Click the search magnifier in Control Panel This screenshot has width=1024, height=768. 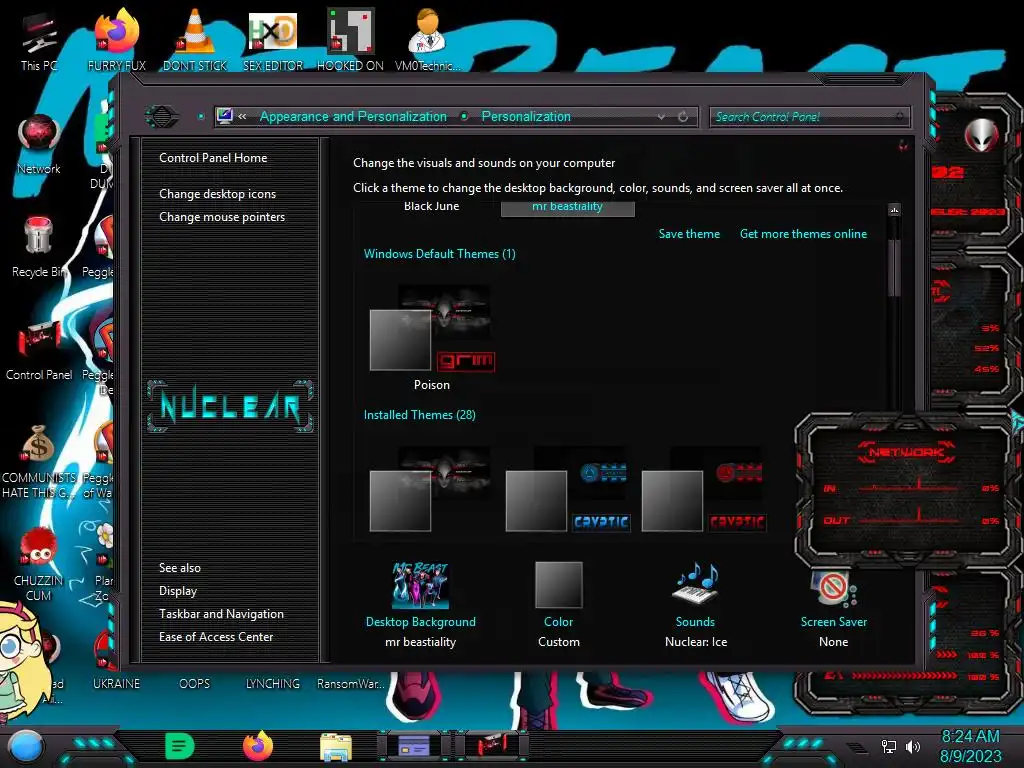click(900, 116)
